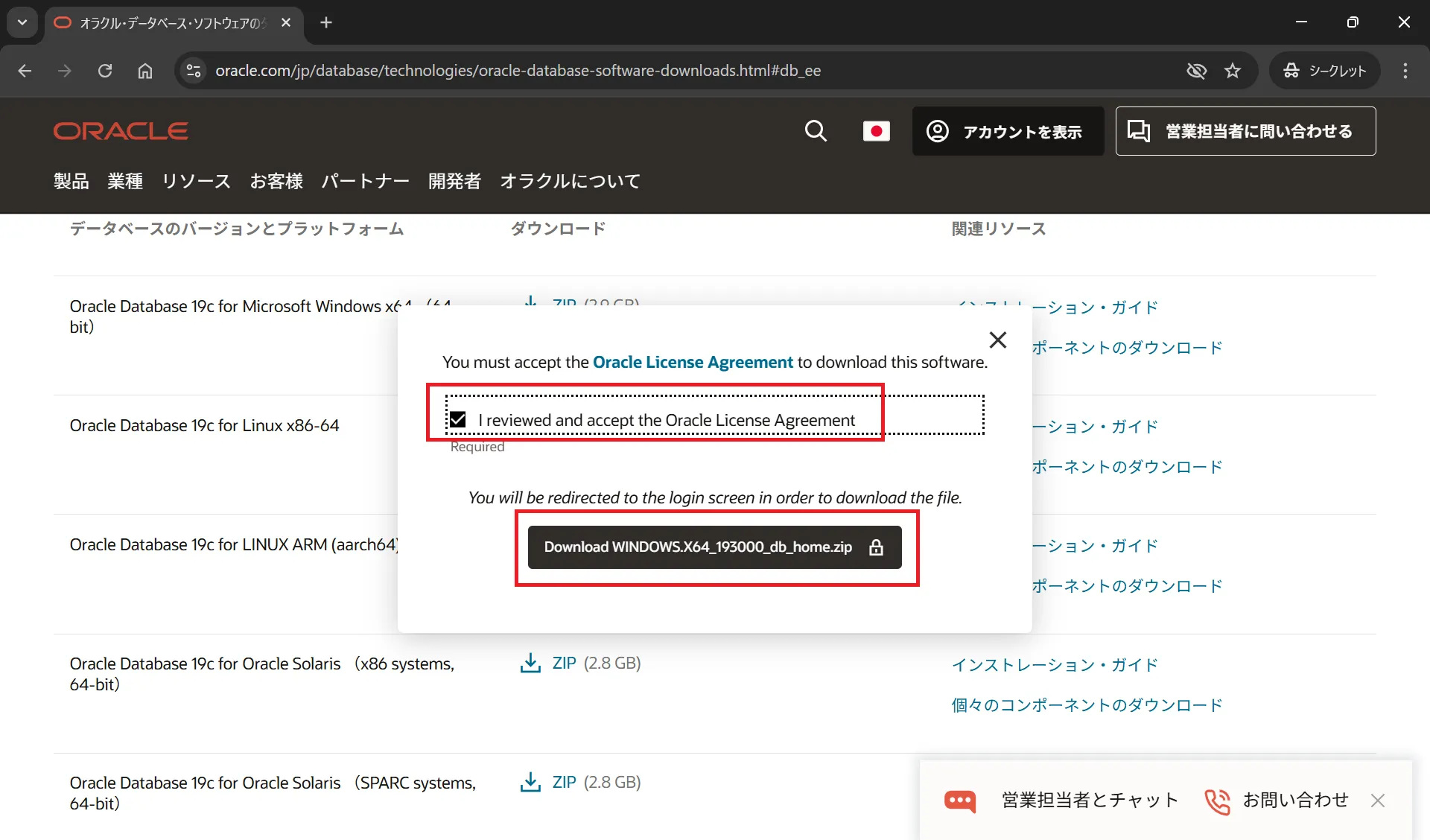Click the lock icon on the download button

[877, 547]
